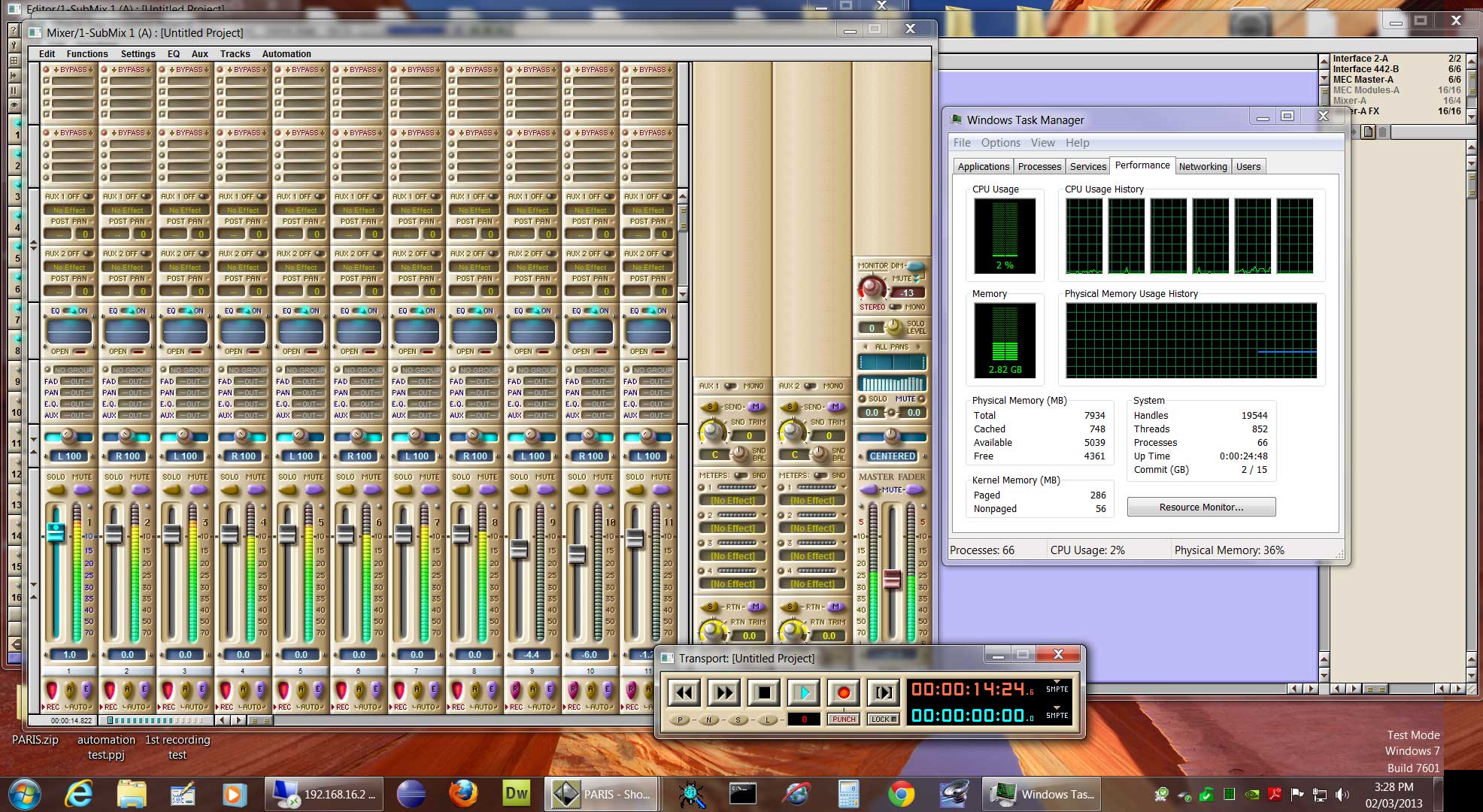The image size is (1483, 812).
Task: Click the channel 1 volume fader handle
Action: pos(56,532)
